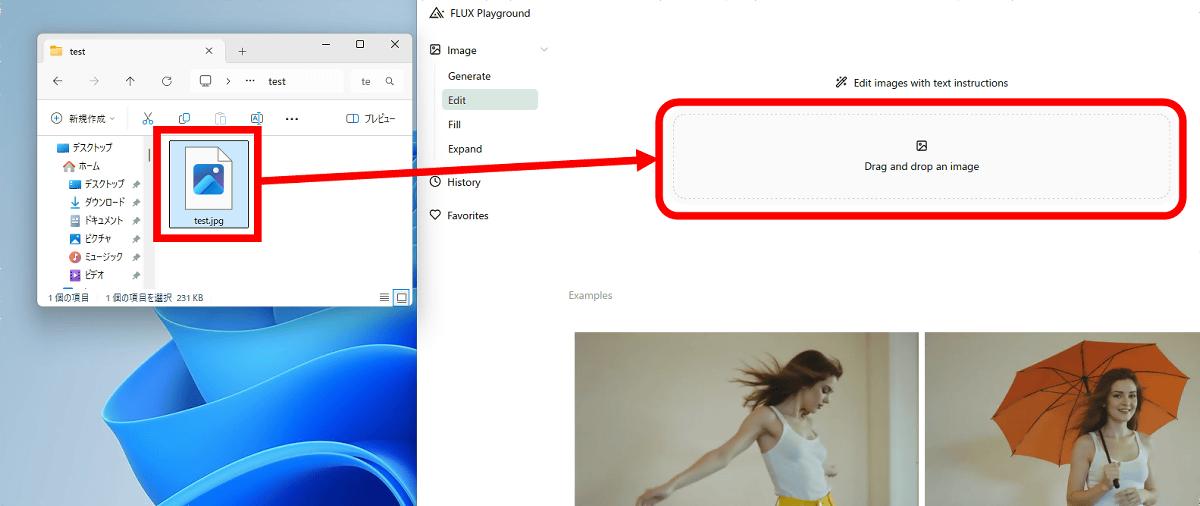Click the Explorer search box
Screen dimensions: 1200x506
click(x=379, y=81)
